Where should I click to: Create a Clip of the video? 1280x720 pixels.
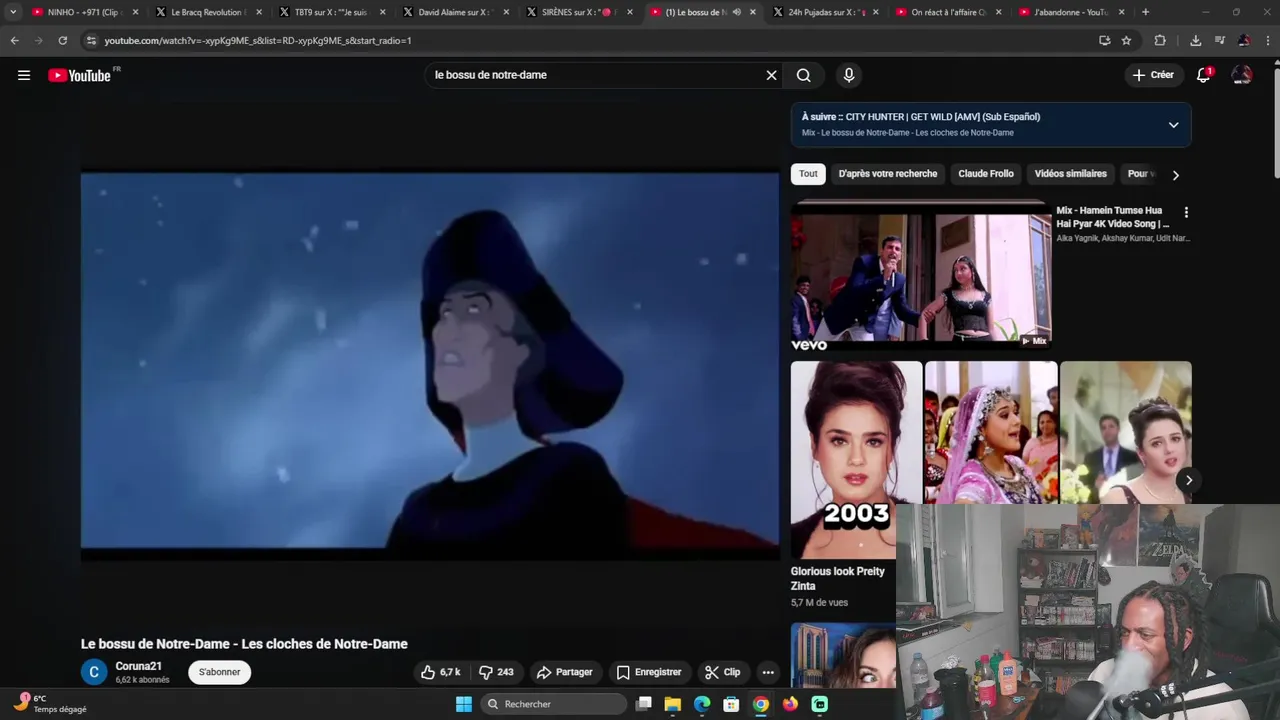pos(722,672)
